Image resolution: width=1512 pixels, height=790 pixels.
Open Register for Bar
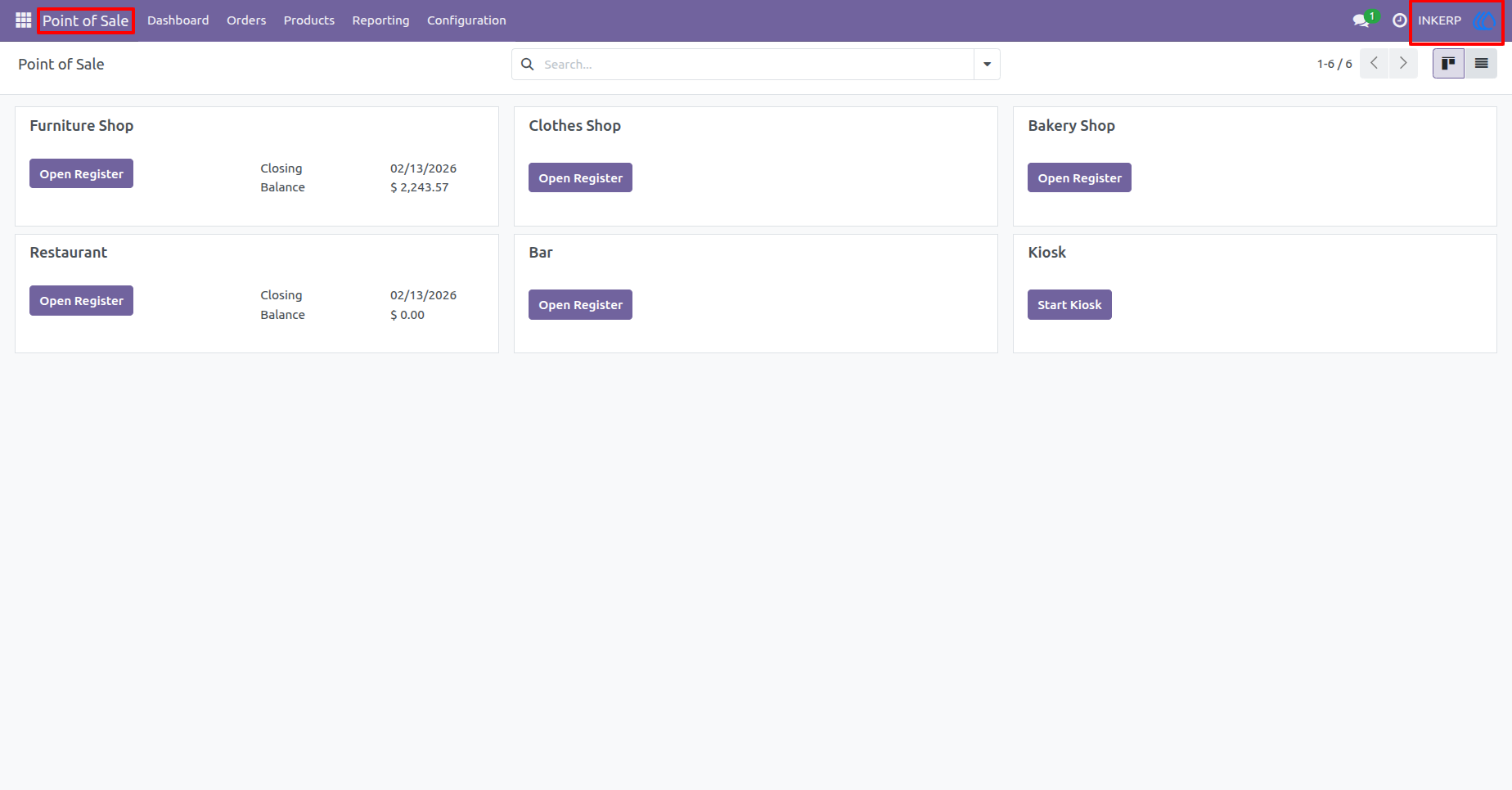click(x=580, y=304)
